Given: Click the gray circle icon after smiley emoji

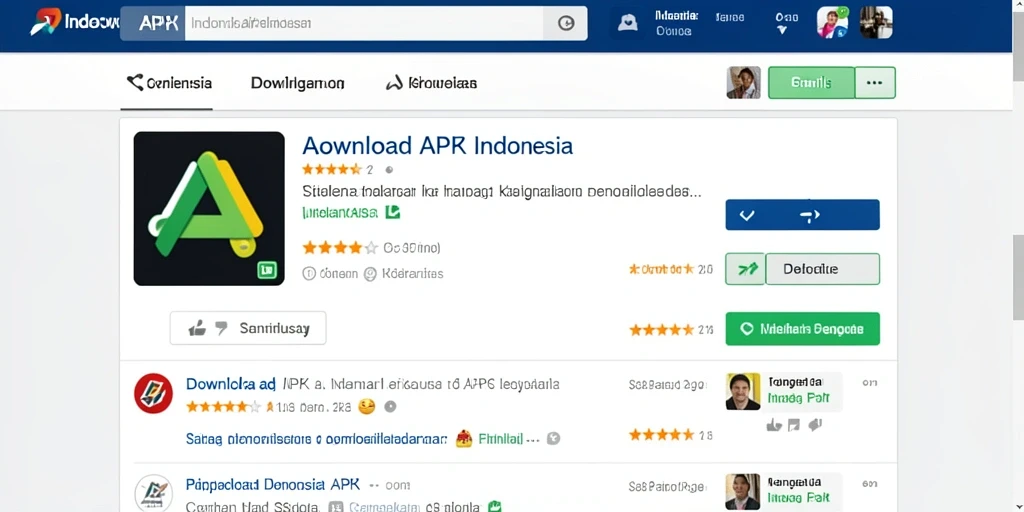Looking at the screenshot, I should pyautogui.click(x=390, y=406).
